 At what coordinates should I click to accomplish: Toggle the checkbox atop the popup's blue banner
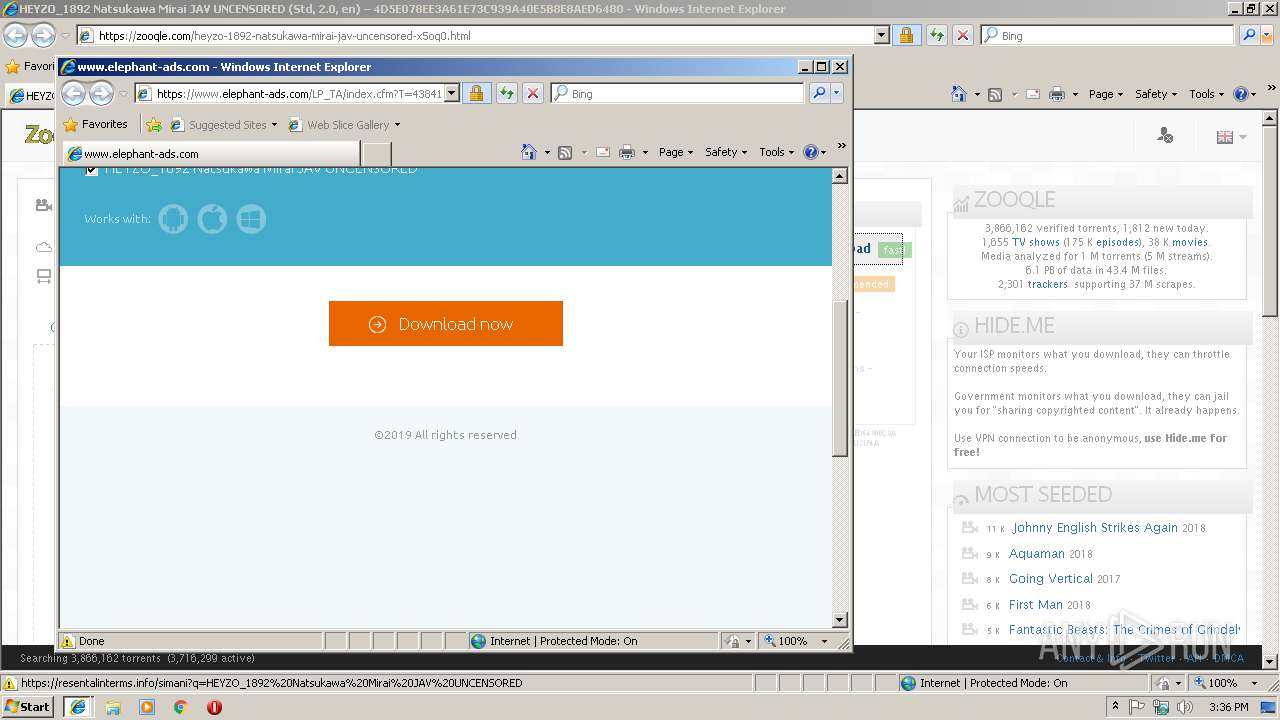[92, 170]
